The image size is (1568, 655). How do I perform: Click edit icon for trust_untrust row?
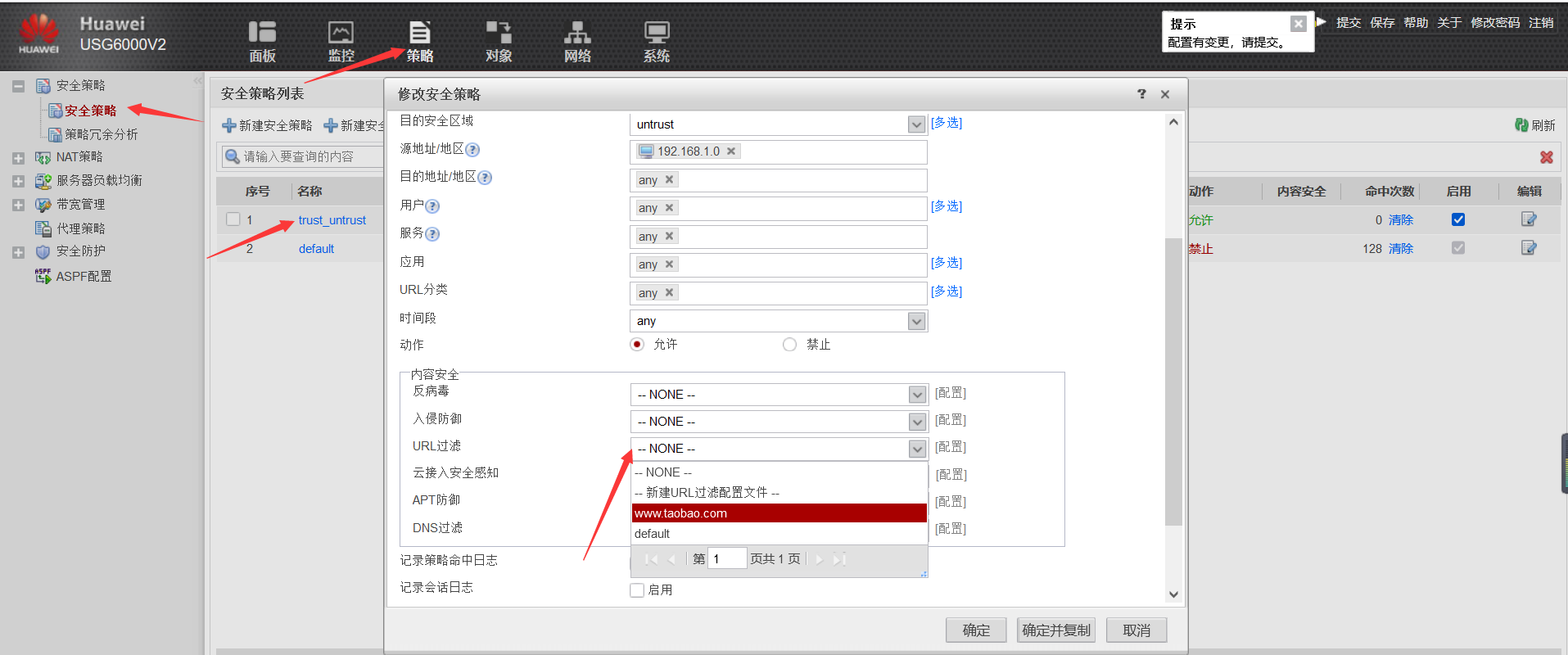pyautogui.click(x=1529, y=219)
